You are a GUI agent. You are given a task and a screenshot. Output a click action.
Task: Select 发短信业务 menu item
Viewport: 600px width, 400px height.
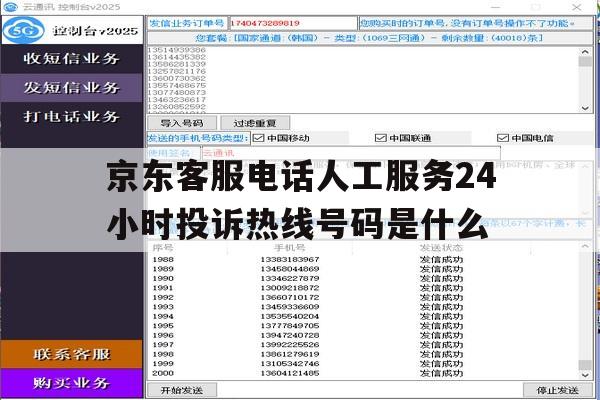pyautogui.click(x=72, y=88)
